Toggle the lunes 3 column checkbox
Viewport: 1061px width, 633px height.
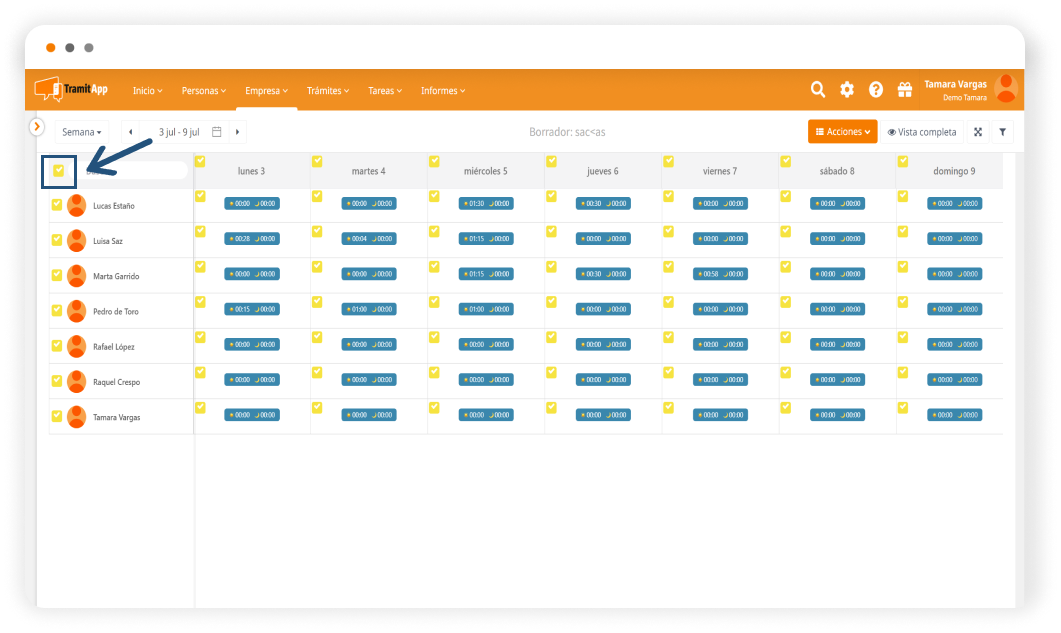[x=200, y=161]
